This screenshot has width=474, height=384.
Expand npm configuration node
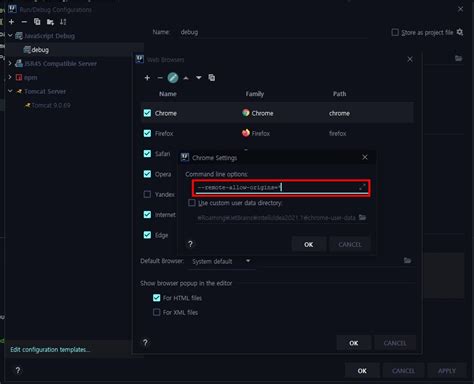pyautogui.click(x=10, y=77)
